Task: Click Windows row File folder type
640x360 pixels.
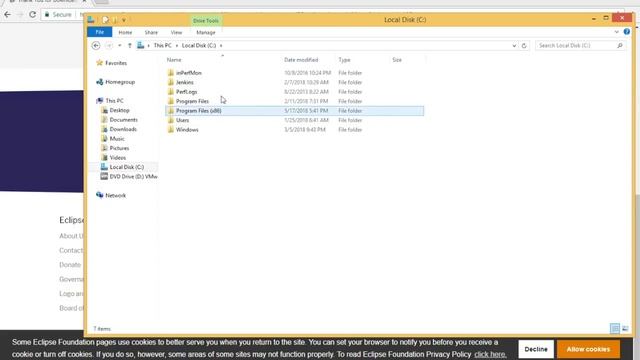Action: (350, 130)
